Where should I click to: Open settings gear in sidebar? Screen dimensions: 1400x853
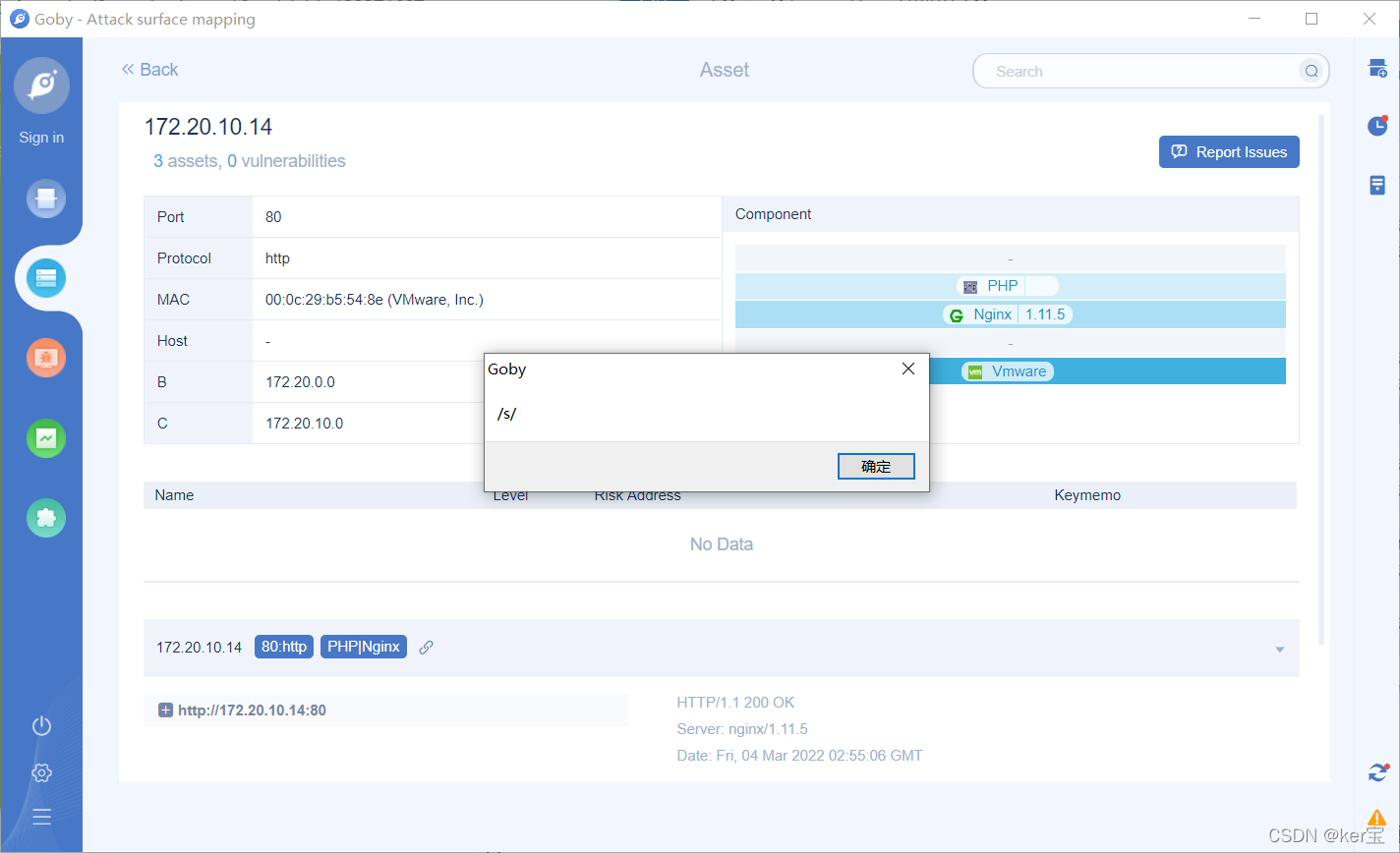pos(41,772)
